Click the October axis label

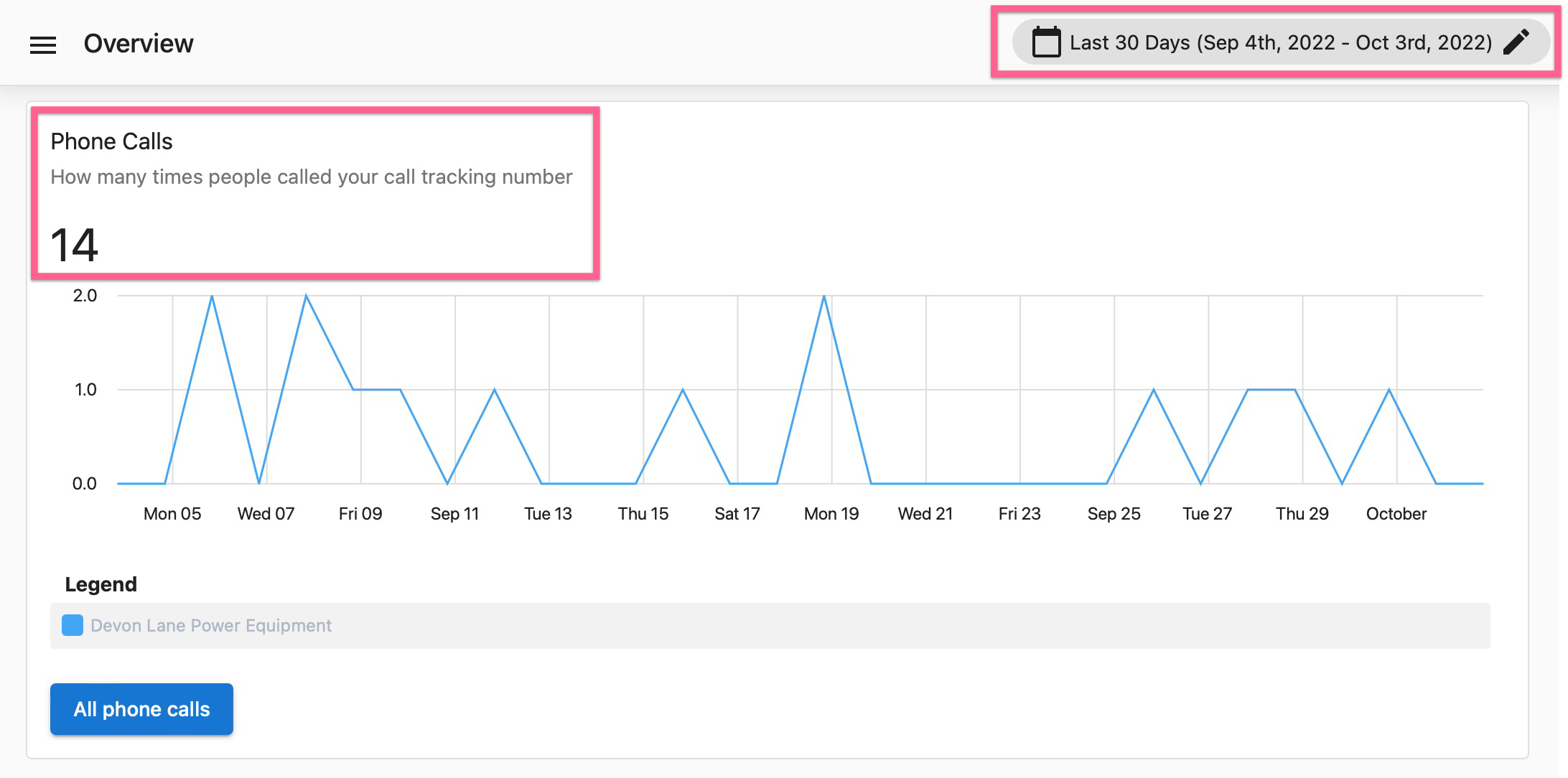click(1396, 514)
